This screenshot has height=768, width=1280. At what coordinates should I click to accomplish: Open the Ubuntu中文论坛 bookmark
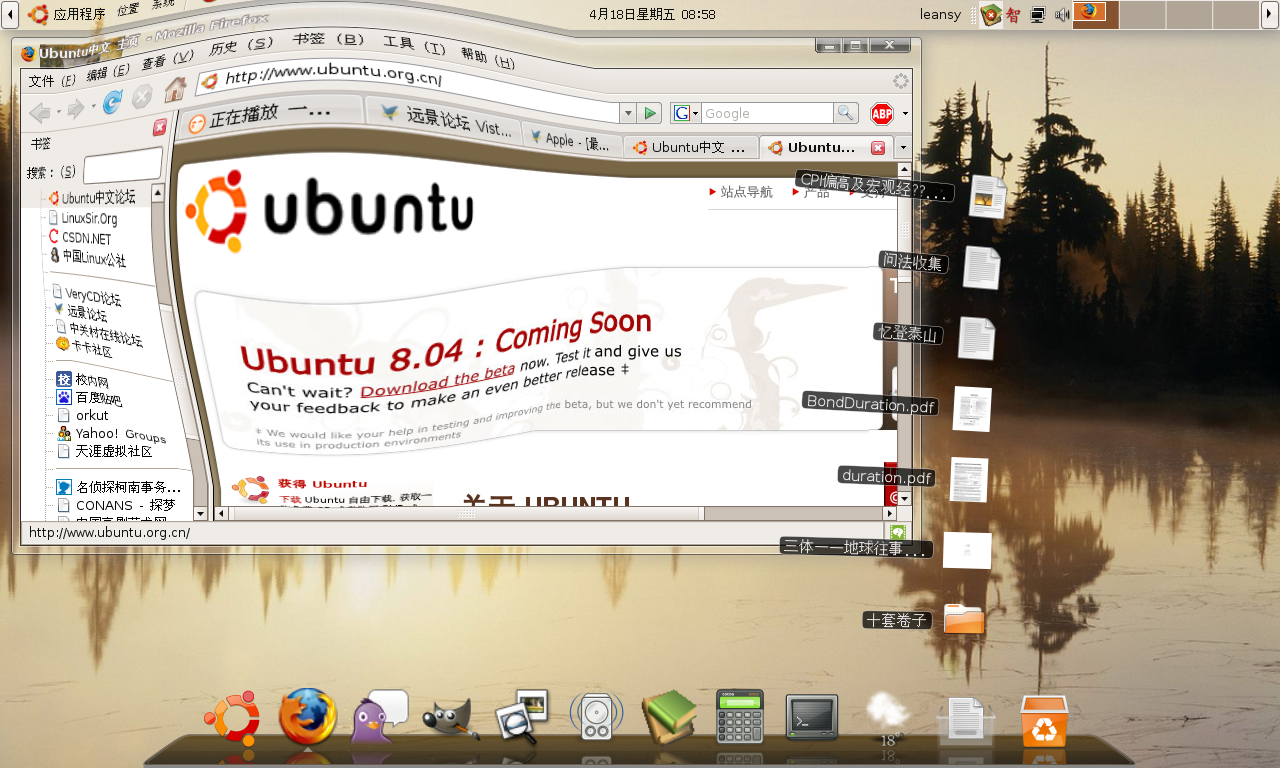91,198
